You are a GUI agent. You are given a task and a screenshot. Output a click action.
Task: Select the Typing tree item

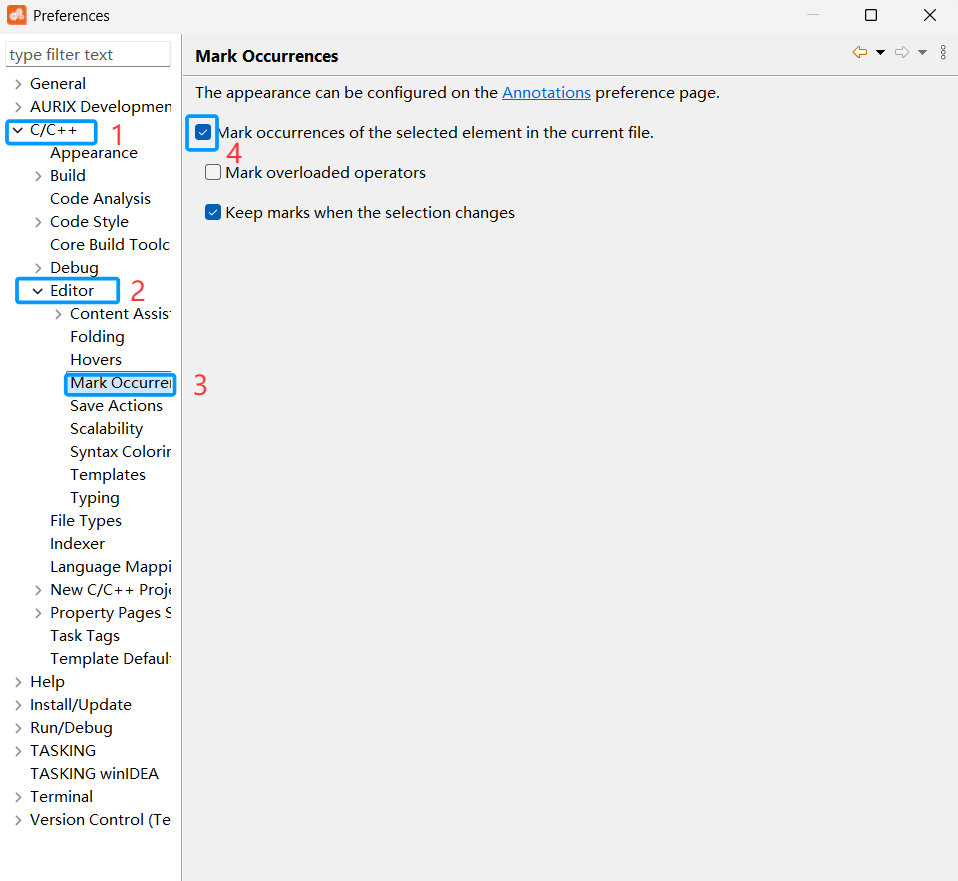coord(95,498)
